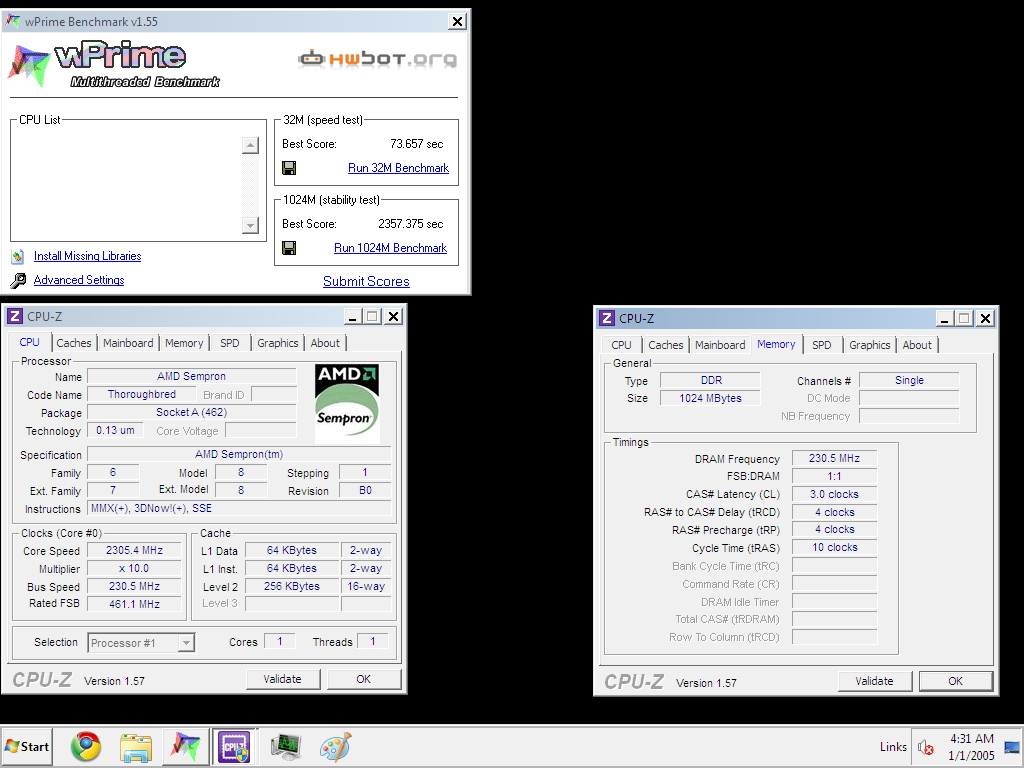This screenshot has height=768, width=1024.
Task: Click the AMD Sempron processor logo
Action: pyautogui.click(x=347, y=404)
